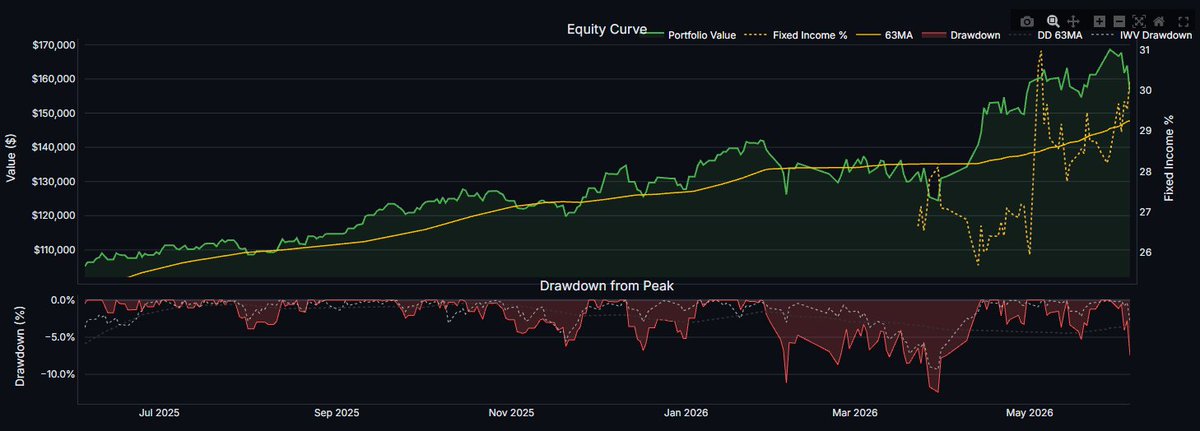Click the 27 tick on right axis

click(1146, 212)
